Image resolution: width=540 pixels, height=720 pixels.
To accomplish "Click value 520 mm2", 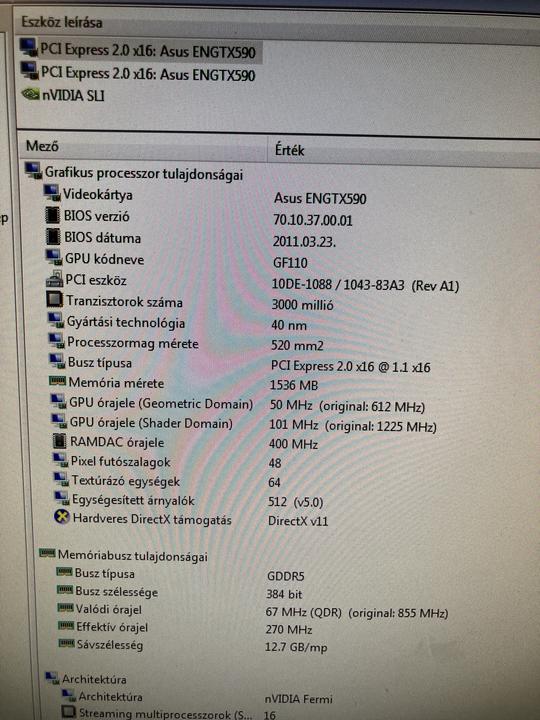I will [x=297, y=345].
